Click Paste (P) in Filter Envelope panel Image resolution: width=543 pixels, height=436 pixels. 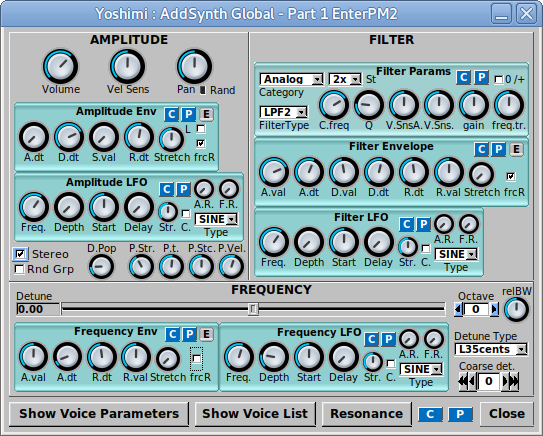coord(498,149)
